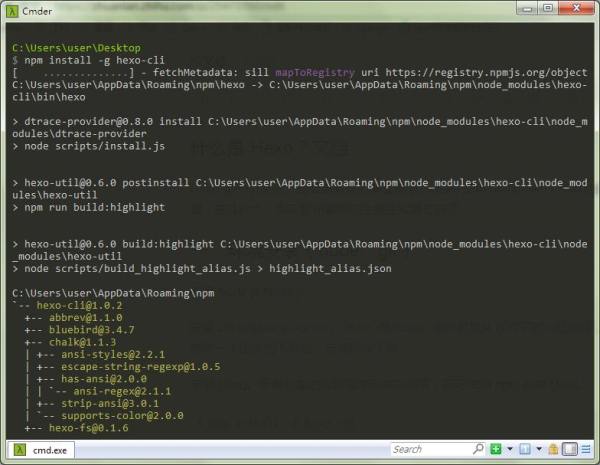Click the 'dtrace-provider@0.8.0 install' line

pyautogui.click(x=300, y=121)
